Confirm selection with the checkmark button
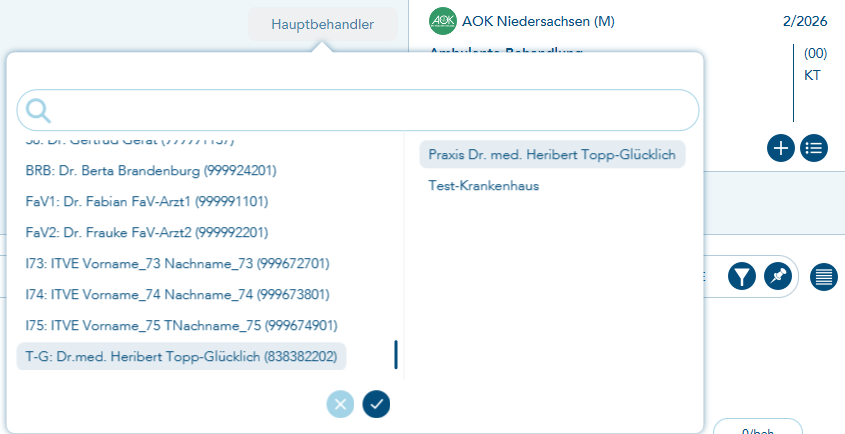This screenshot has width=845, height=434. [x=376, y=404]
